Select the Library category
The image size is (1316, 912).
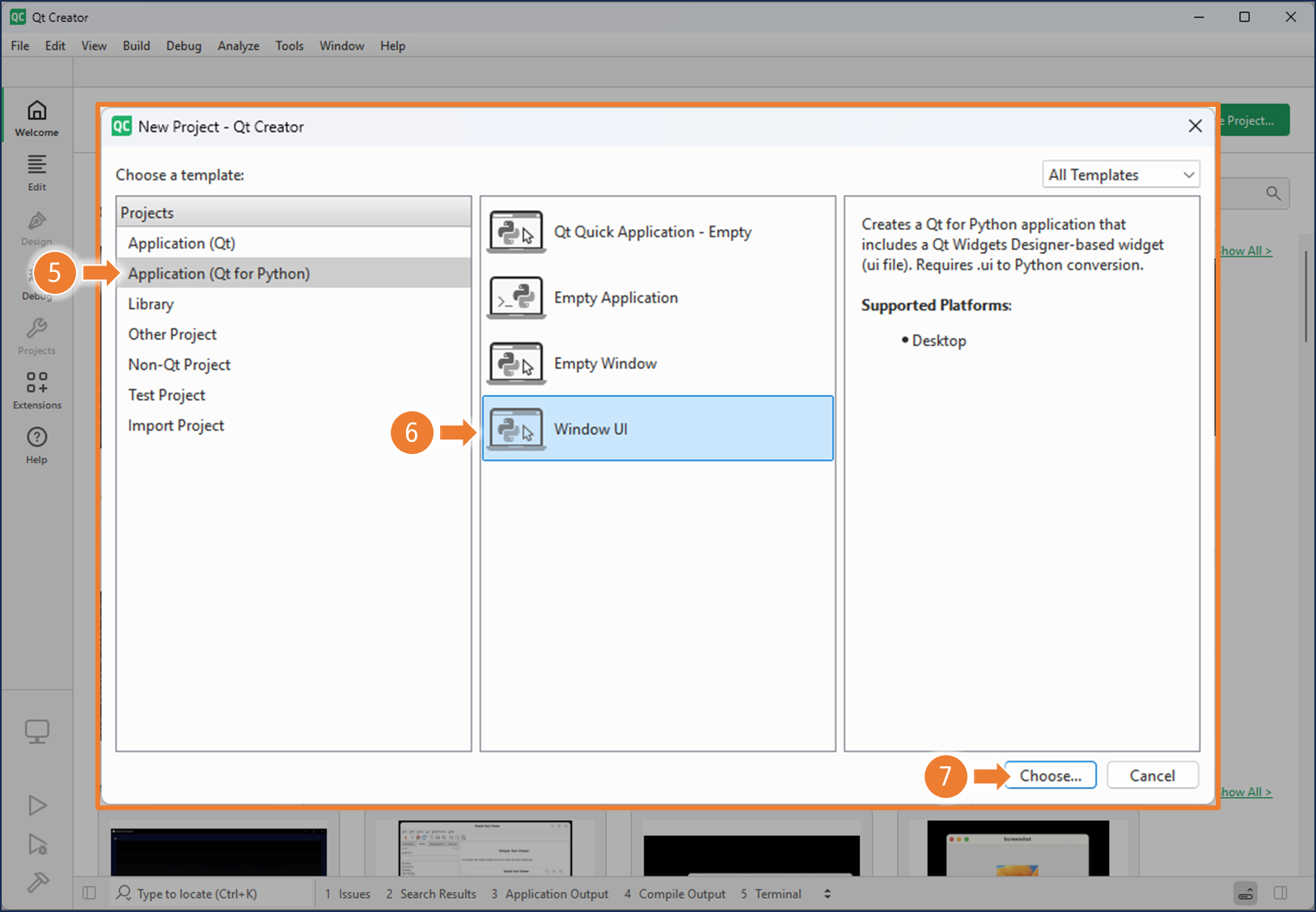coord(294,304)
